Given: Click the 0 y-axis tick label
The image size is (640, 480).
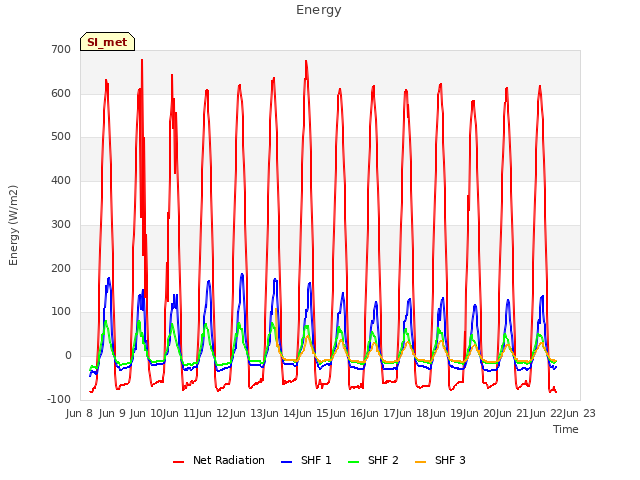Looking at the screenshot, I should [x=68, y=356].
